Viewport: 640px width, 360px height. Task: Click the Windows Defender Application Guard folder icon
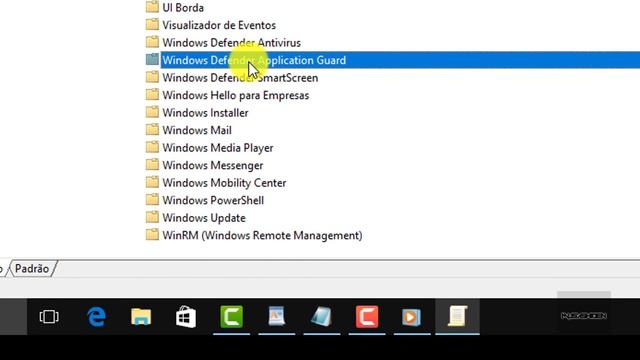click(152, 60)
